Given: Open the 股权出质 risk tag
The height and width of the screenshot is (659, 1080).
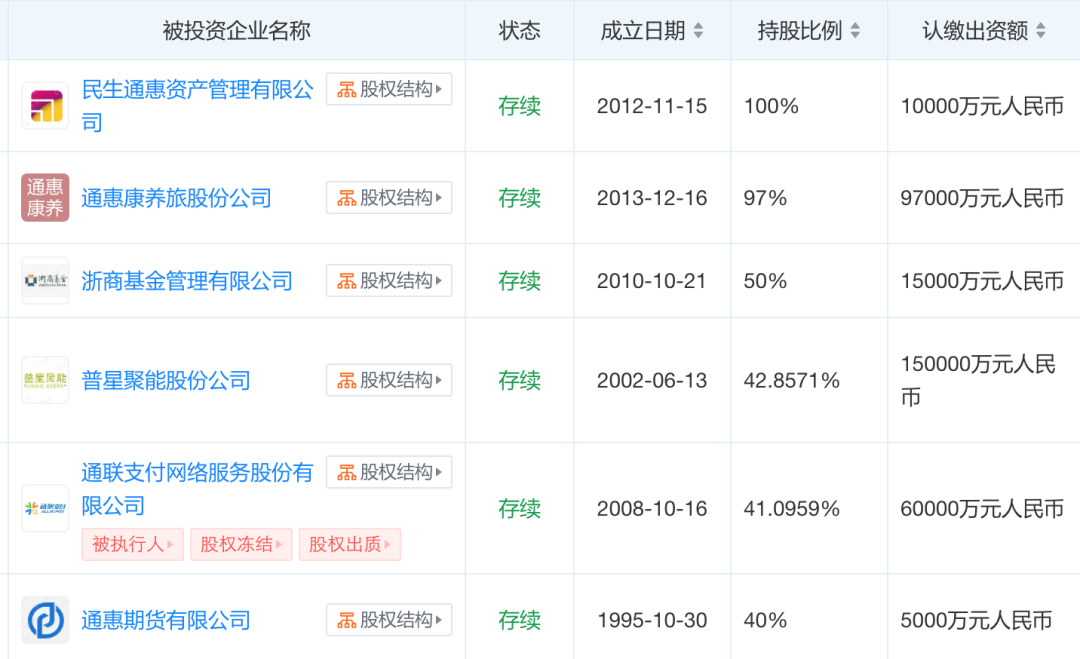Looking at the screenshot, I should tap(349, 545).
